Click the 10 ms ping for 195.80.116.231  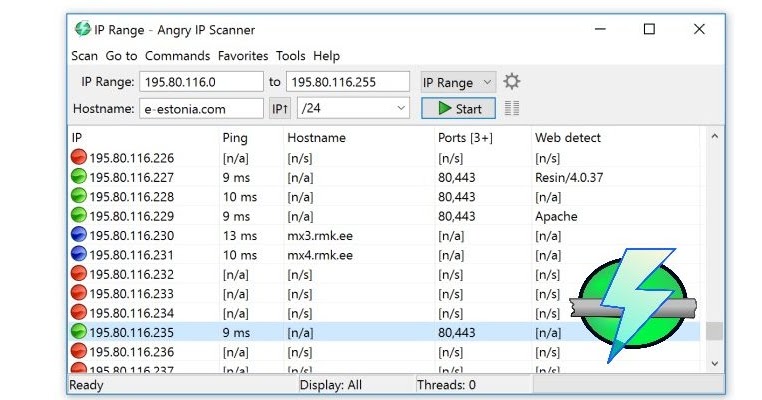(x=240, y=255)
